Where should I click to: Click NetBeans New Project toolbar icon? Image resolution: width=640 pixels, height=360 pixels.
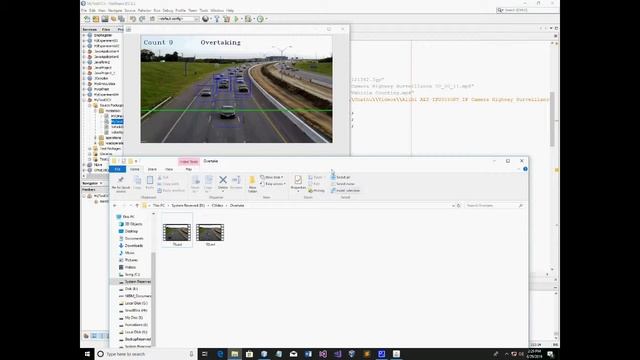(96, 19)
